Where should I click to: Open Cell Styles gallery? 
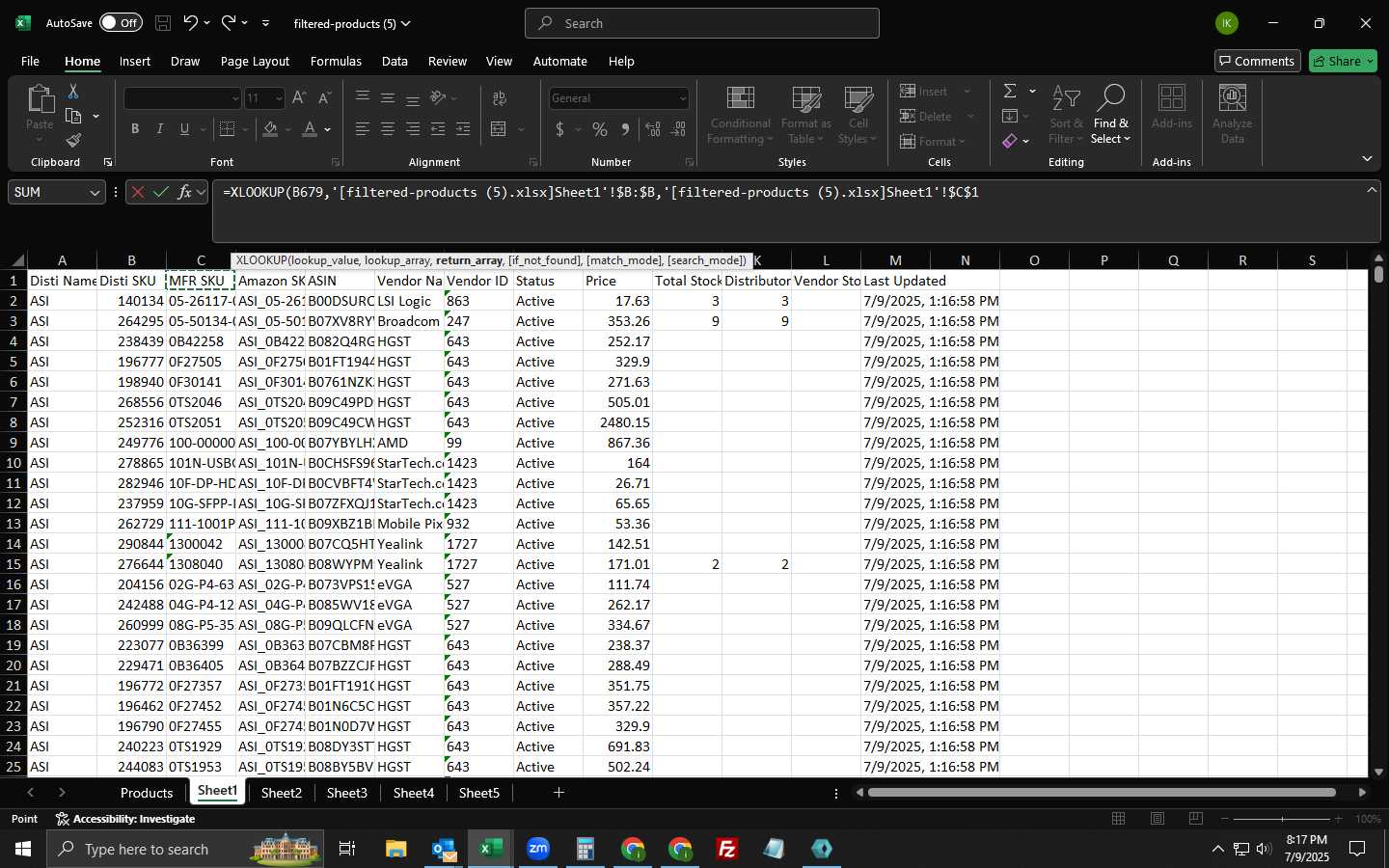tap(858, 115)
